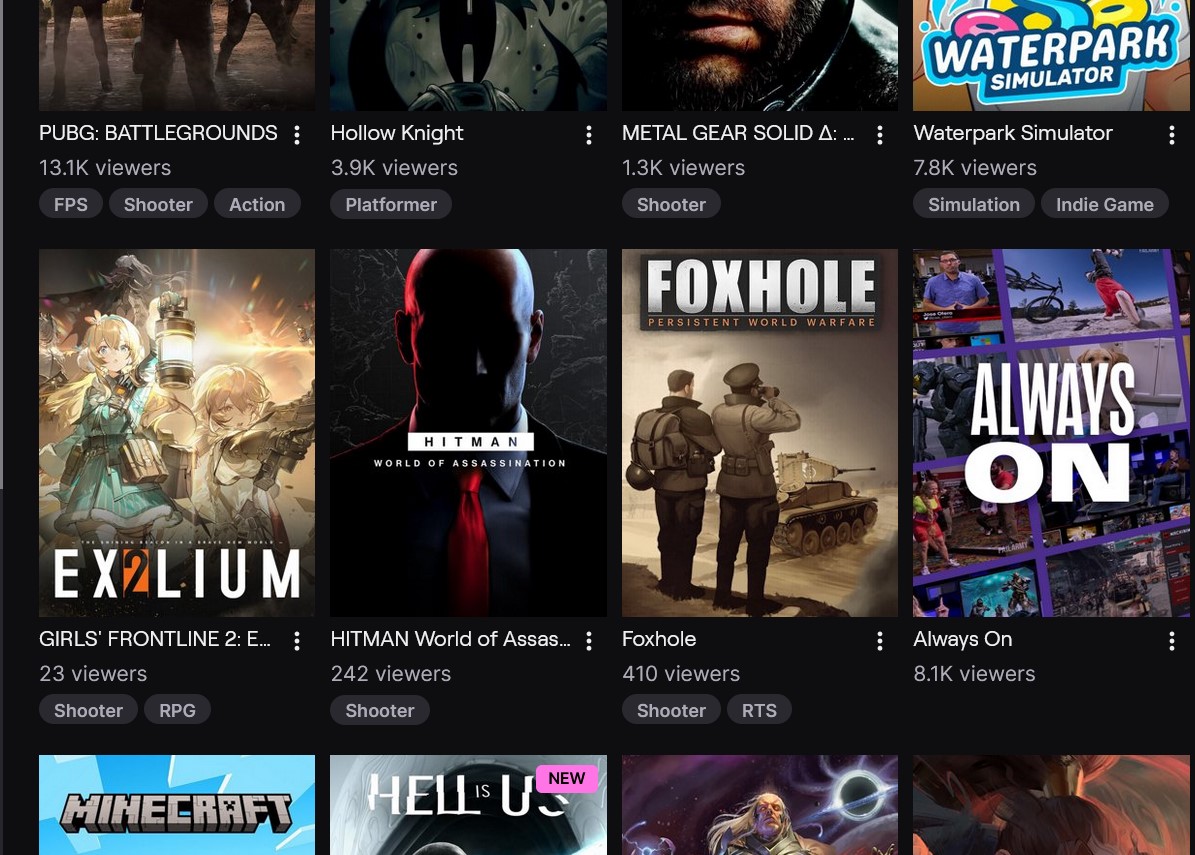Open options menu for Always On
Screen dimensions: 1195x855
[x=1172, y=641]
